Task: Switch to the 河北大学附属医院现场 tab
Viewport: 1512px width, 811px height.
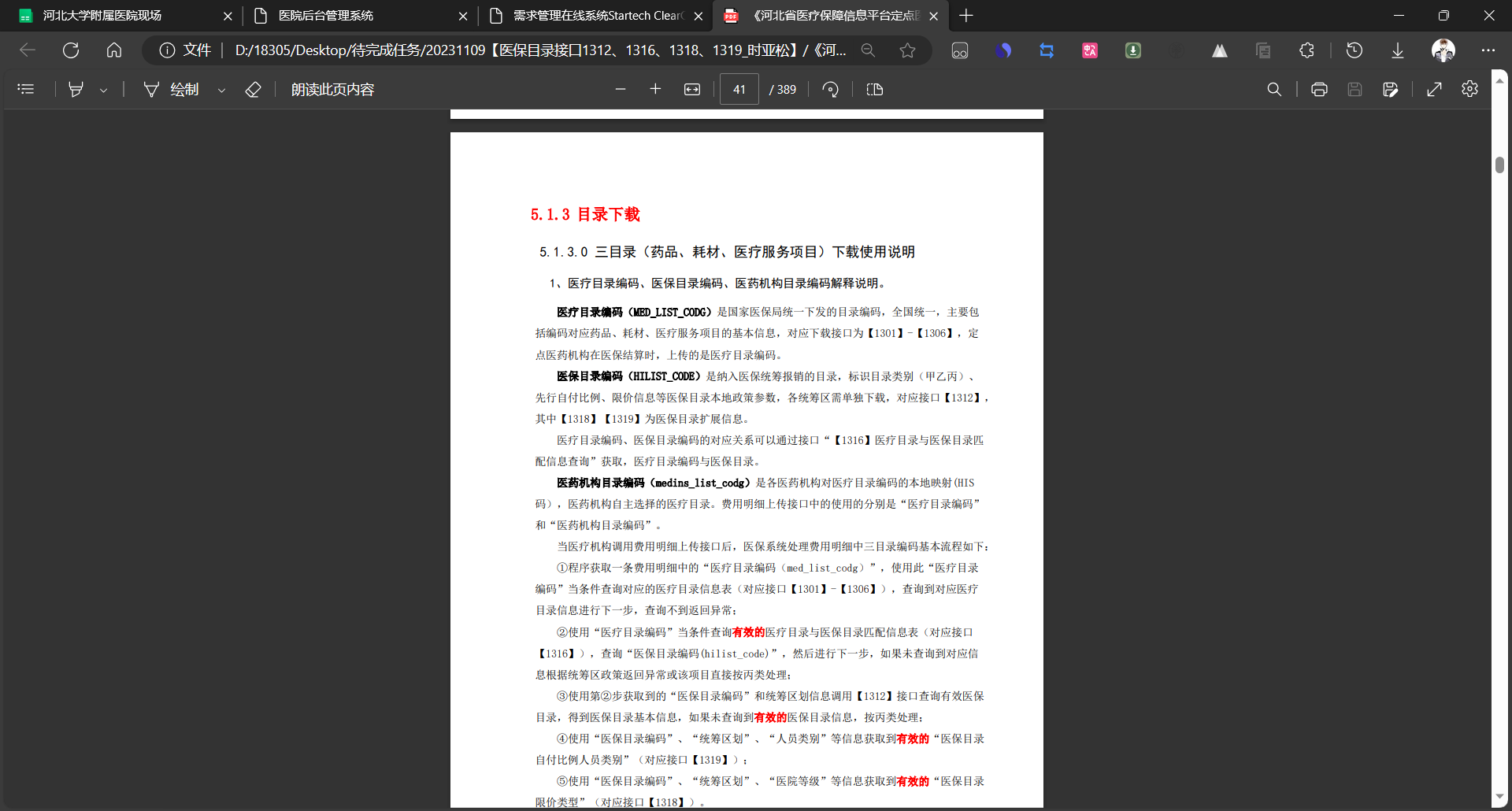Action: tap(102, 16)
